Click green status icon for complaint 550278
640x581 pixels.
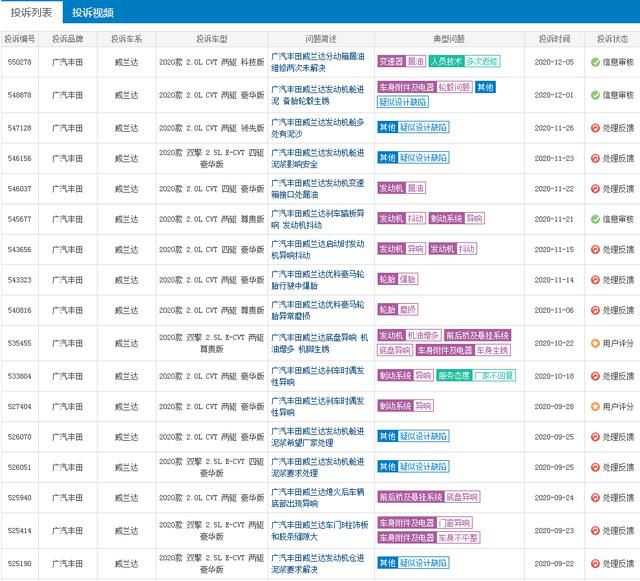tap(595, 62)
